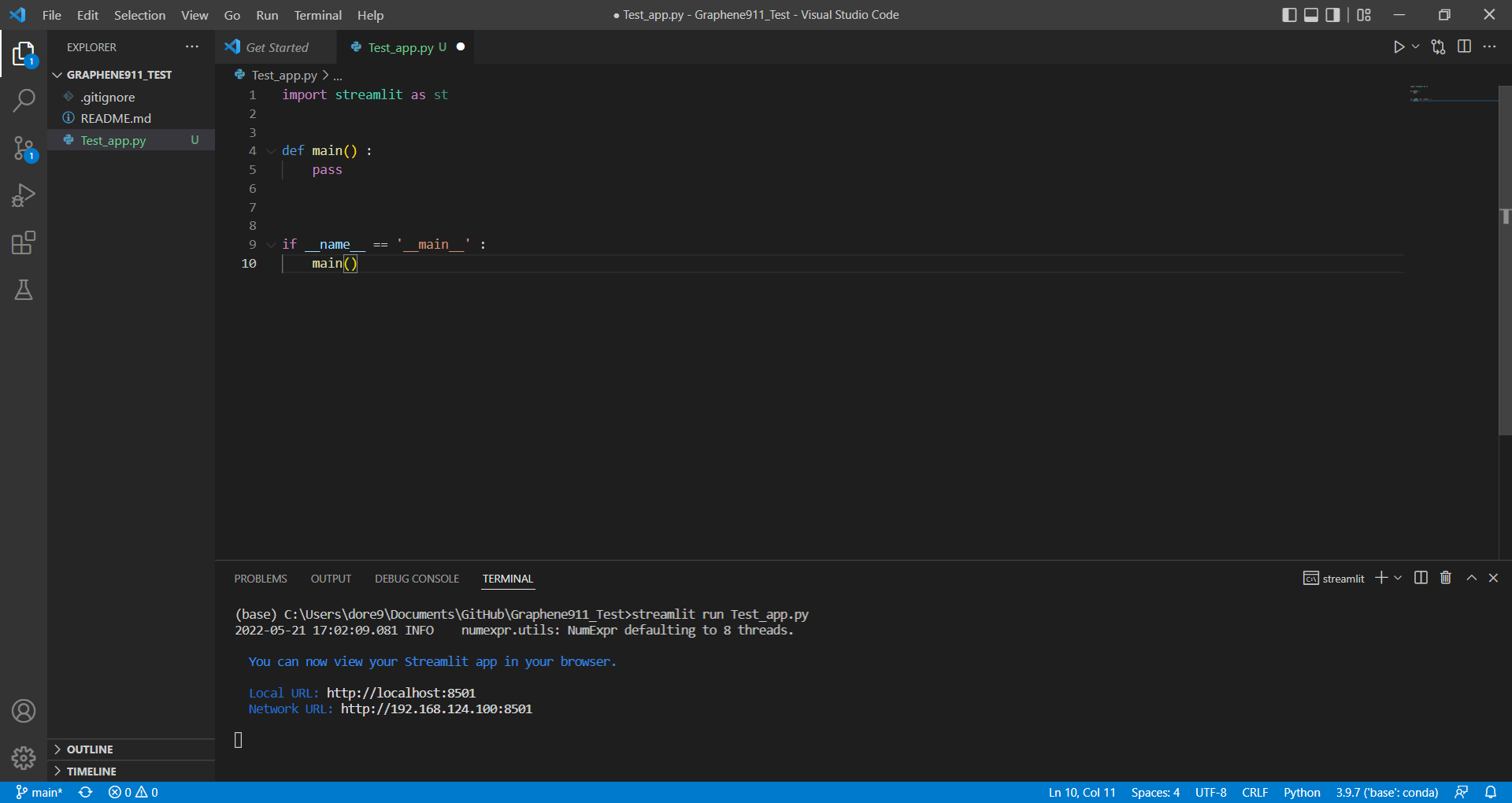Open the Selection menu

tap(139, 15)
